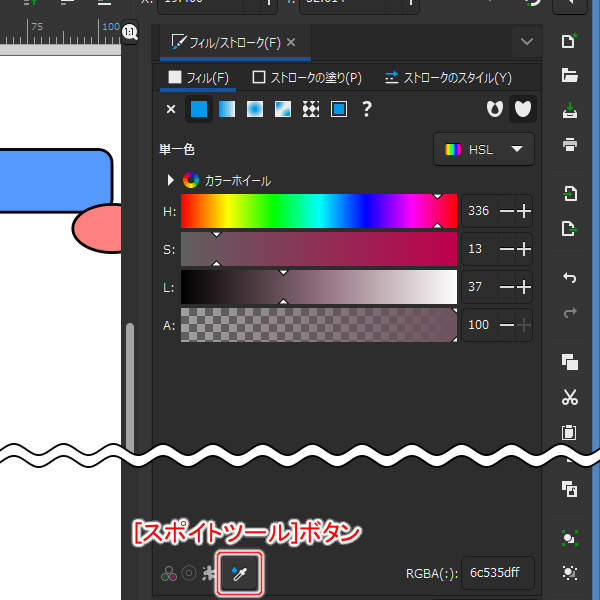Click the open document folder icon
The width and height of the screenshot is (600, 600).
point(569,75)
